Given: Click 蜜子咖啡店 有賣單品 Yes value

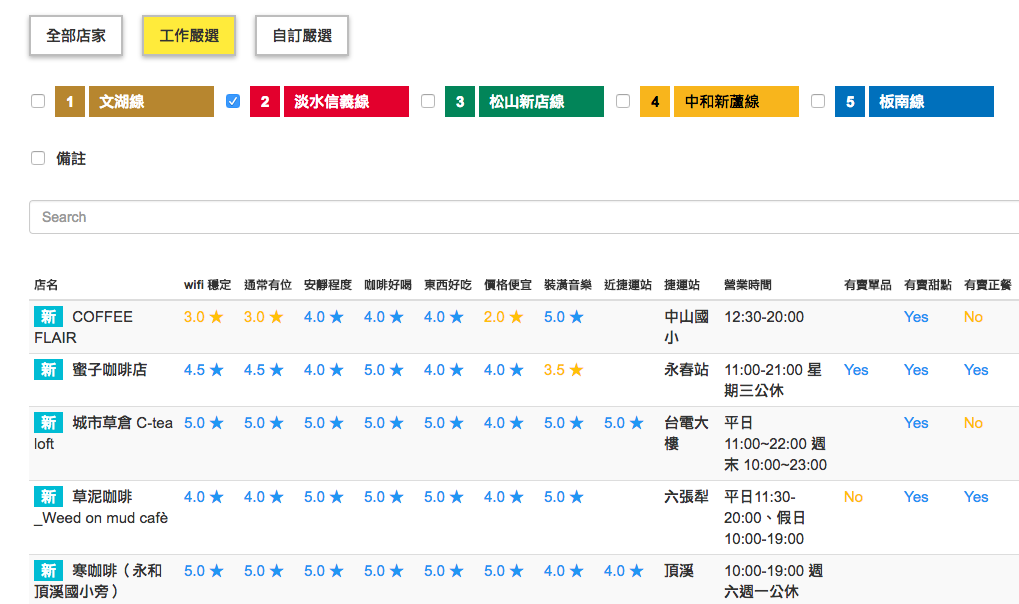Looking at the screenshot, I should tap(856, 370).
